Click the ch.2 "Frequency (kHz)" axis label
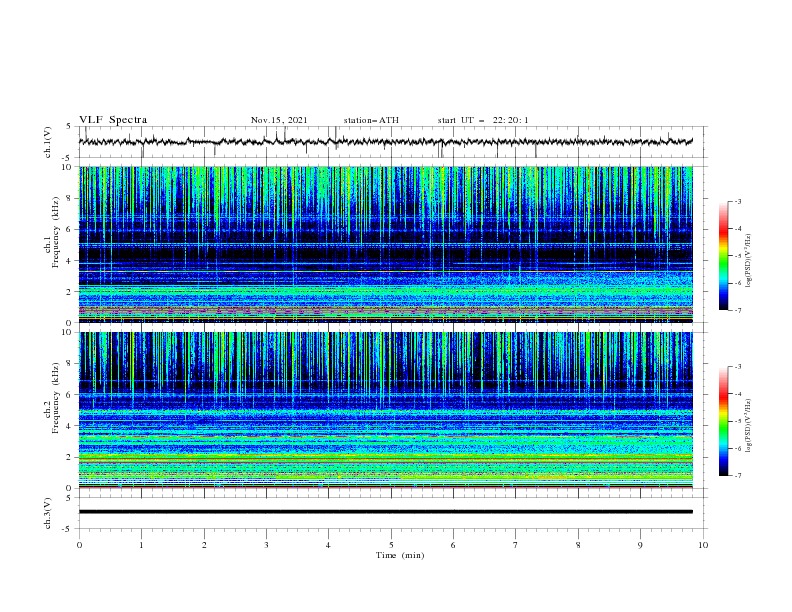The image size is (792, 612). pos(56,398)
